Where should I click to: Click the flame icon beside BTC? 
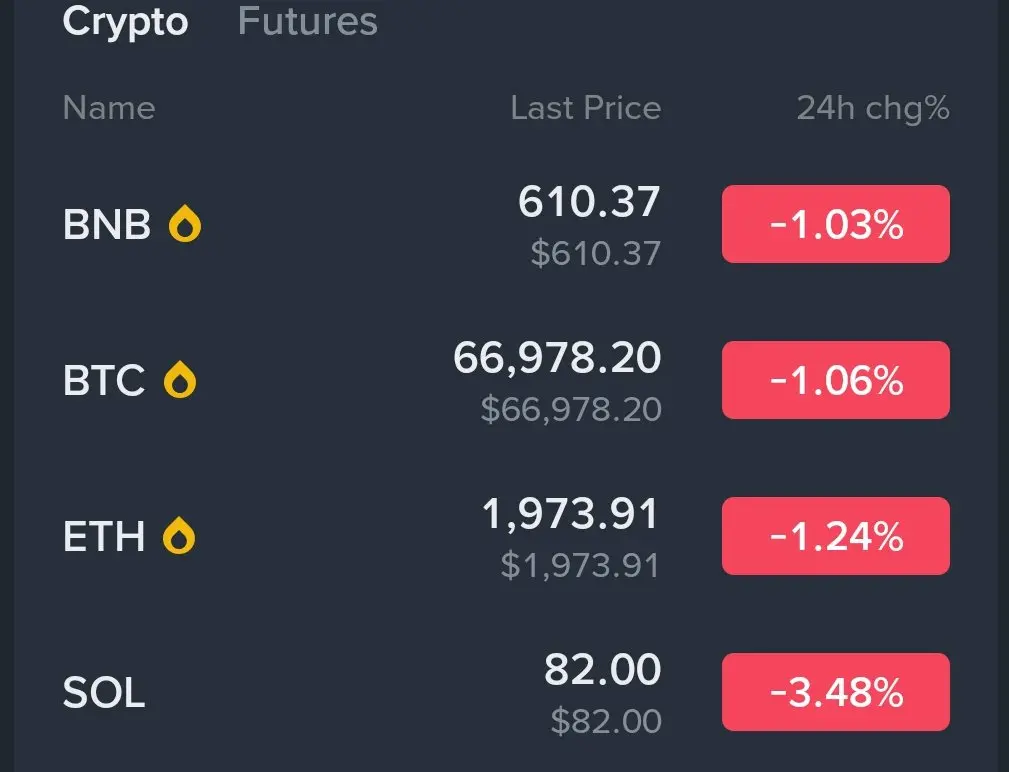[x=180, y=381]
